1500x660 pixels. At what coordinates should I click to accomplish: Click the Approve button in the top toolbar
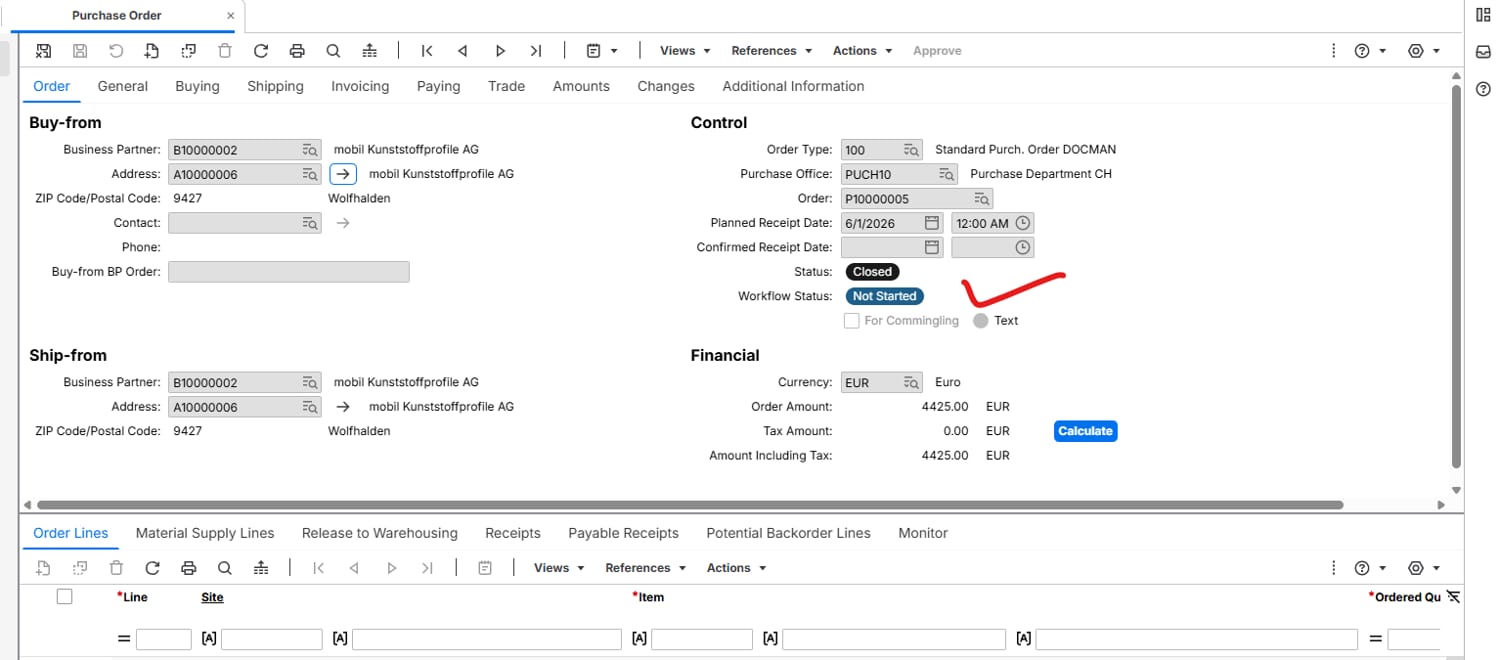(x=937, y=50)
